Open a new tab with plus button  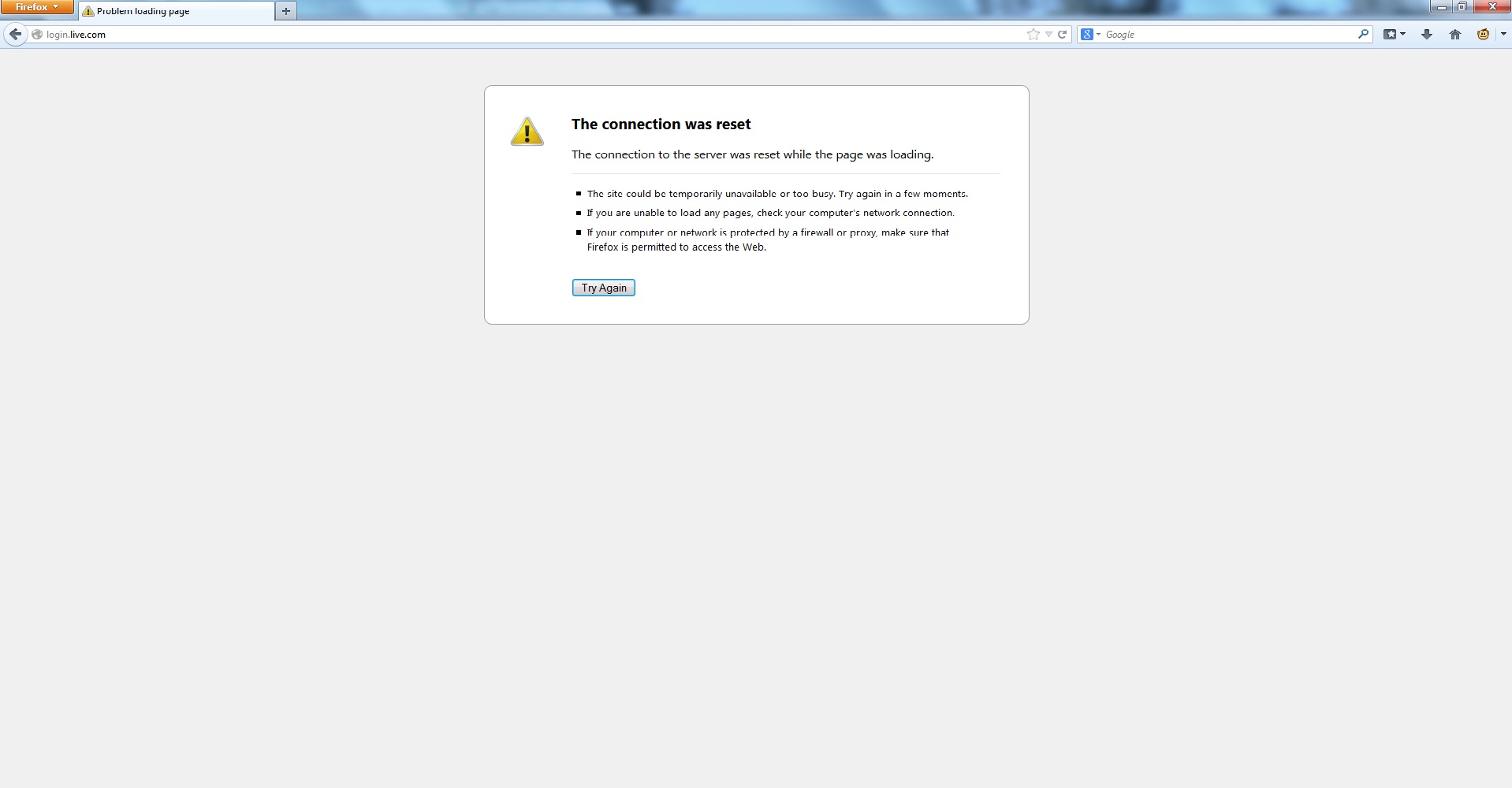click(x=286, y=11)
